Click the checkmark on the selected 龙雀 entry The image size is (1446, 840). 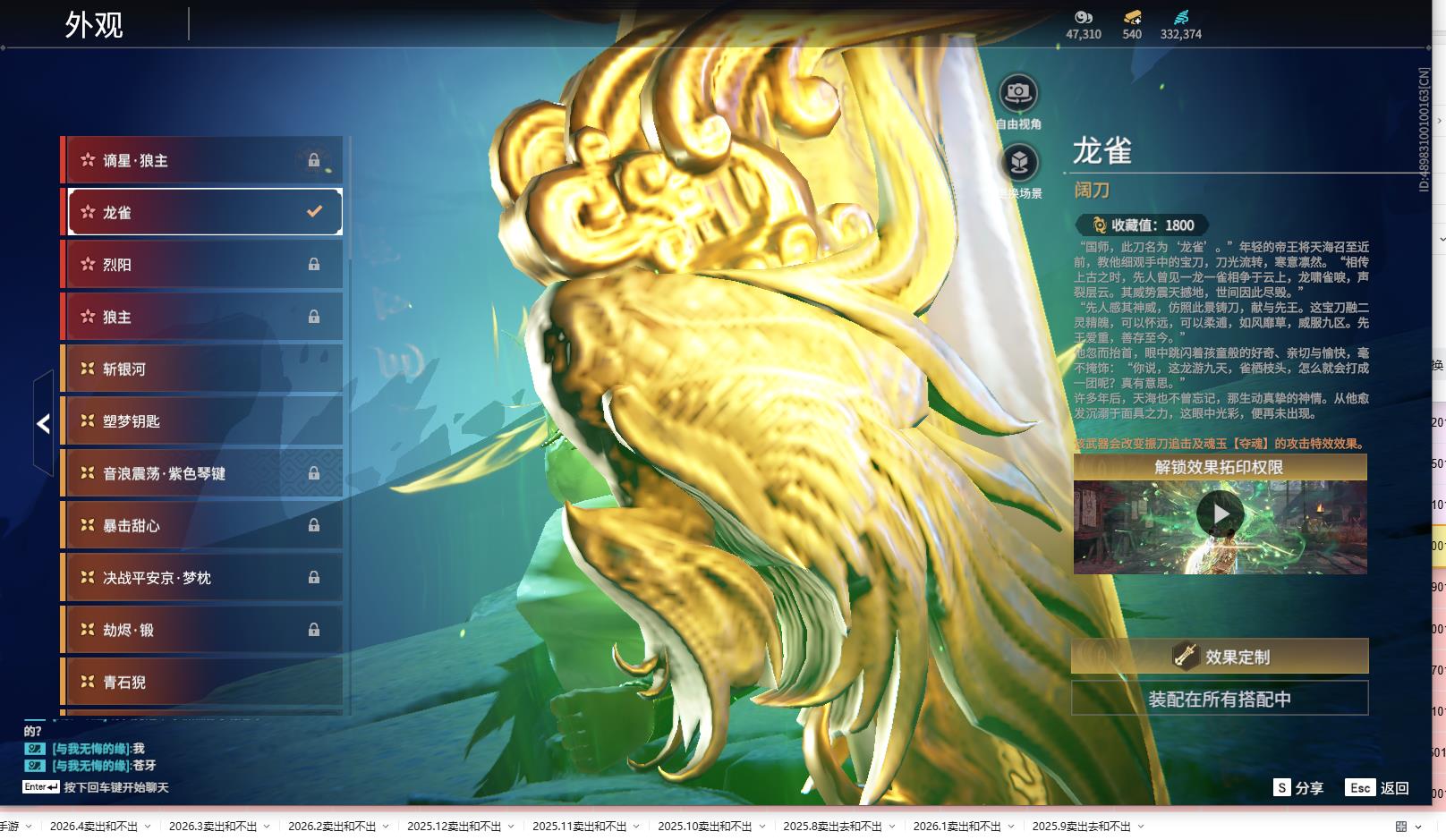point(313,211)
